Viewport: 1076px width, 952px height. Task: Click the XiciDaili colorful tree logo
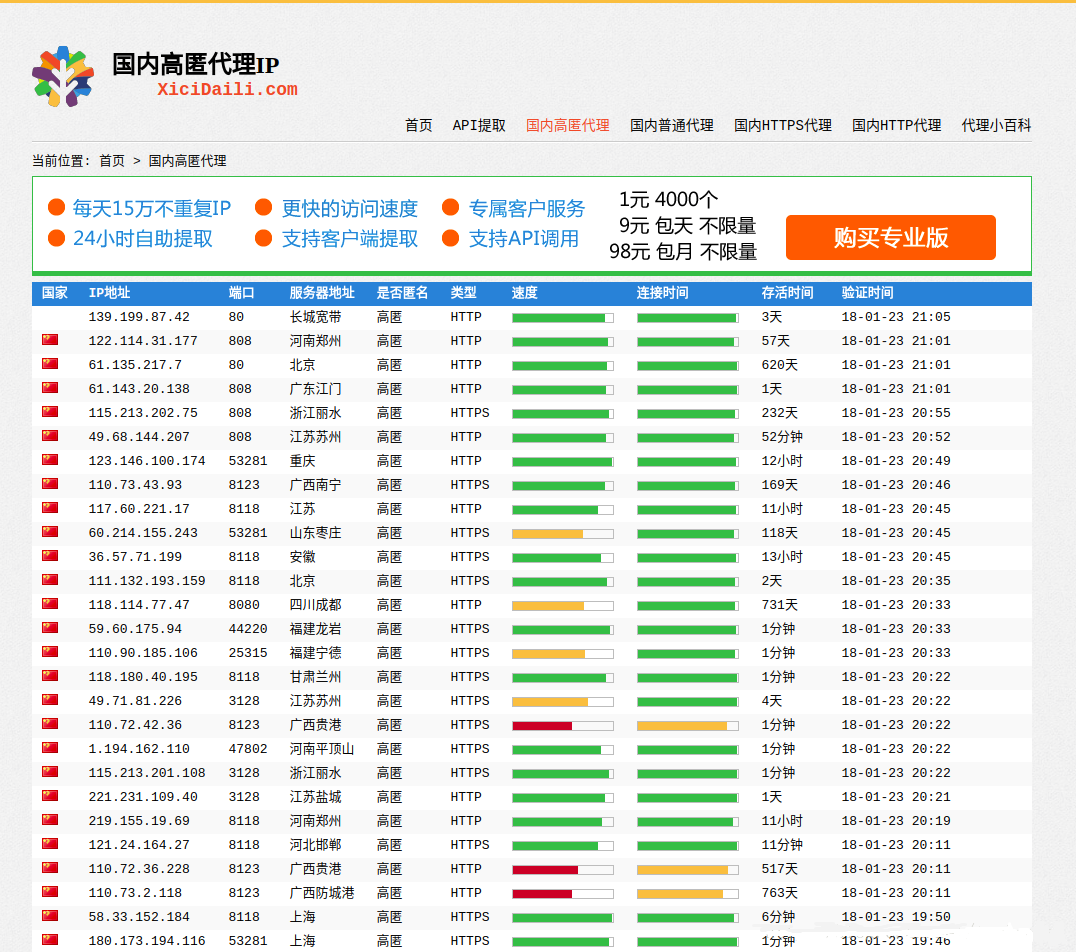[62, 76]
